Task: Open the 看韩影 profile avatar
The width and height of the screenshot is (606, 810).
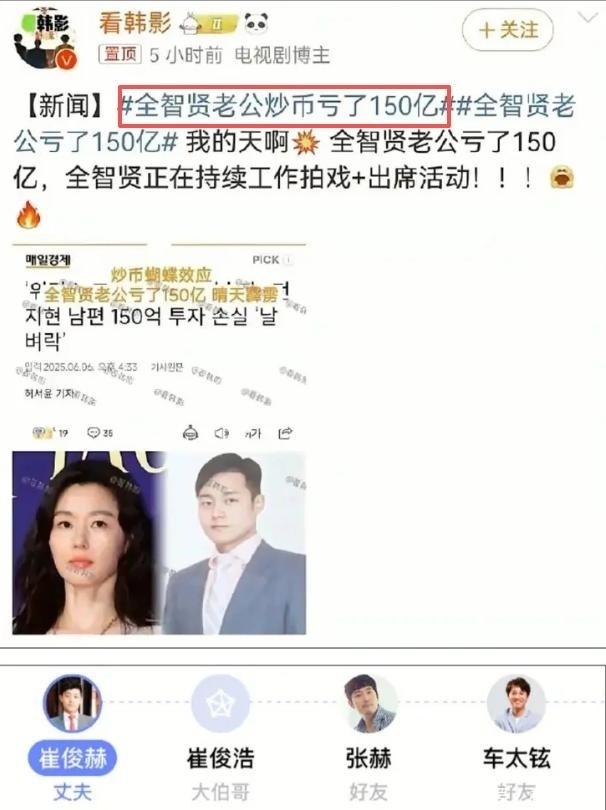Action: pyautogui.click(x=45, y=39)
